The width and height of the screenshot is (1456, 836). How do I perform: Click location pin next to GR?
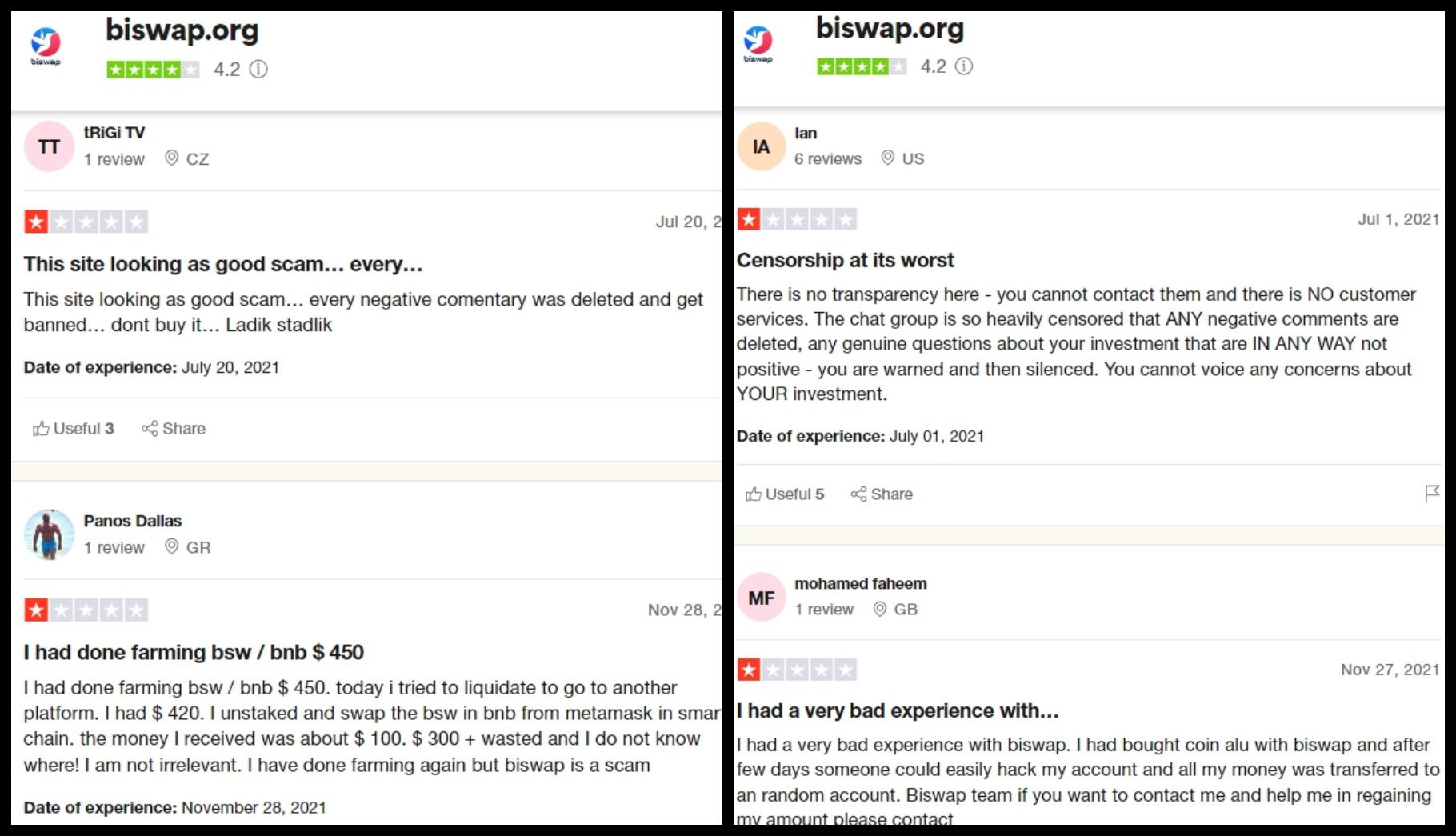point(171,546)
